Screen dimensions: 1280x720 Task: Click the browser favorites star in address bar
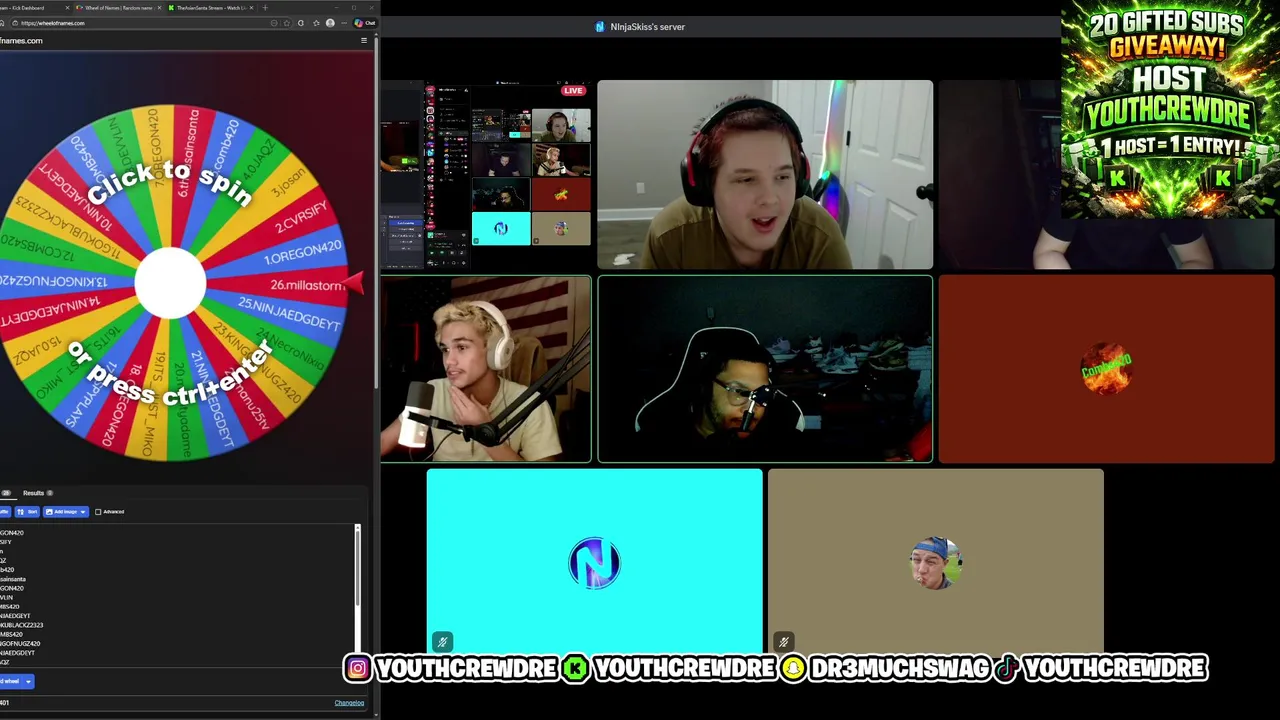click(287, 23)
